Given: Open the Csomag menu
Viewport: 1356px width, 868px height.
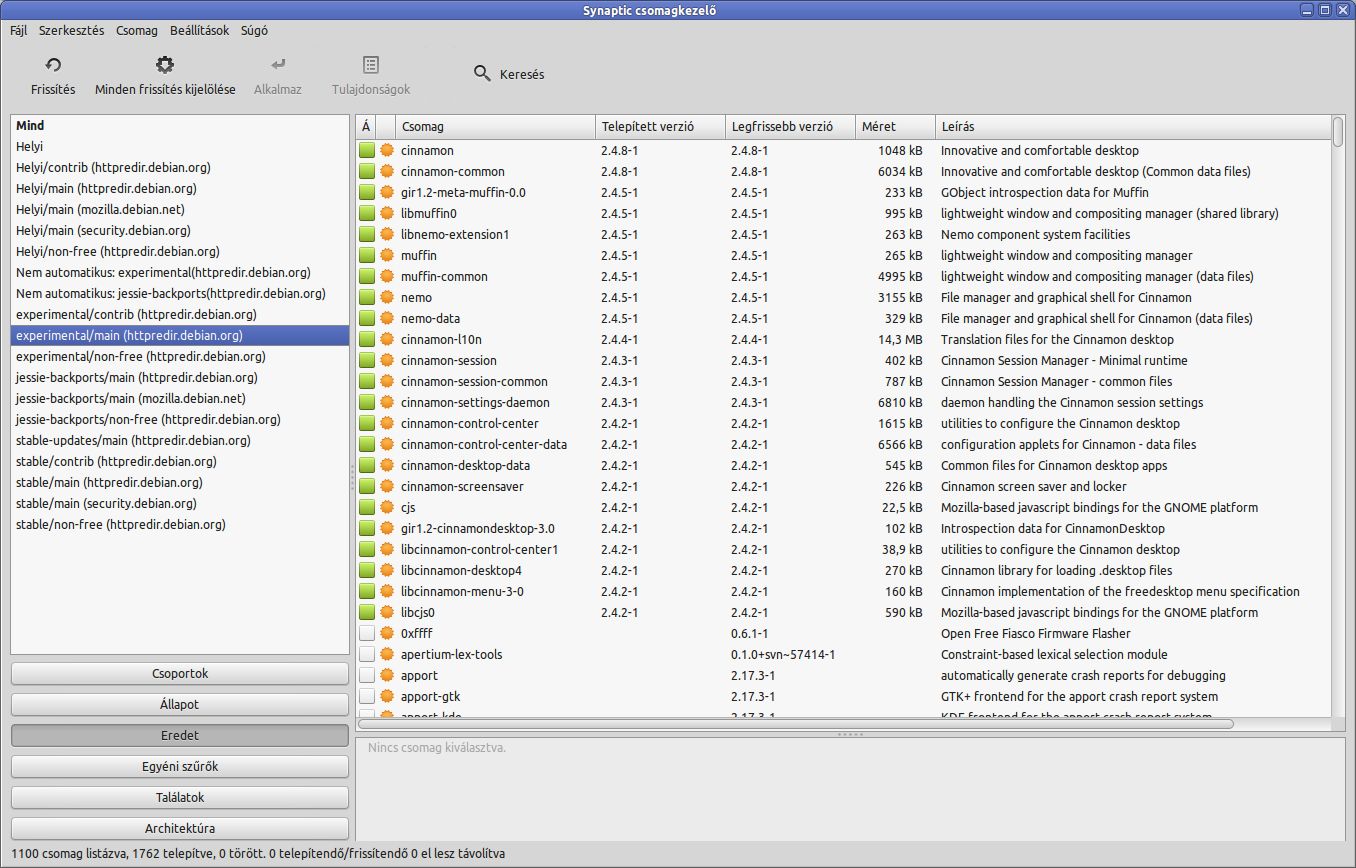Looking at the screenshot, I should [x=137, y=30].
